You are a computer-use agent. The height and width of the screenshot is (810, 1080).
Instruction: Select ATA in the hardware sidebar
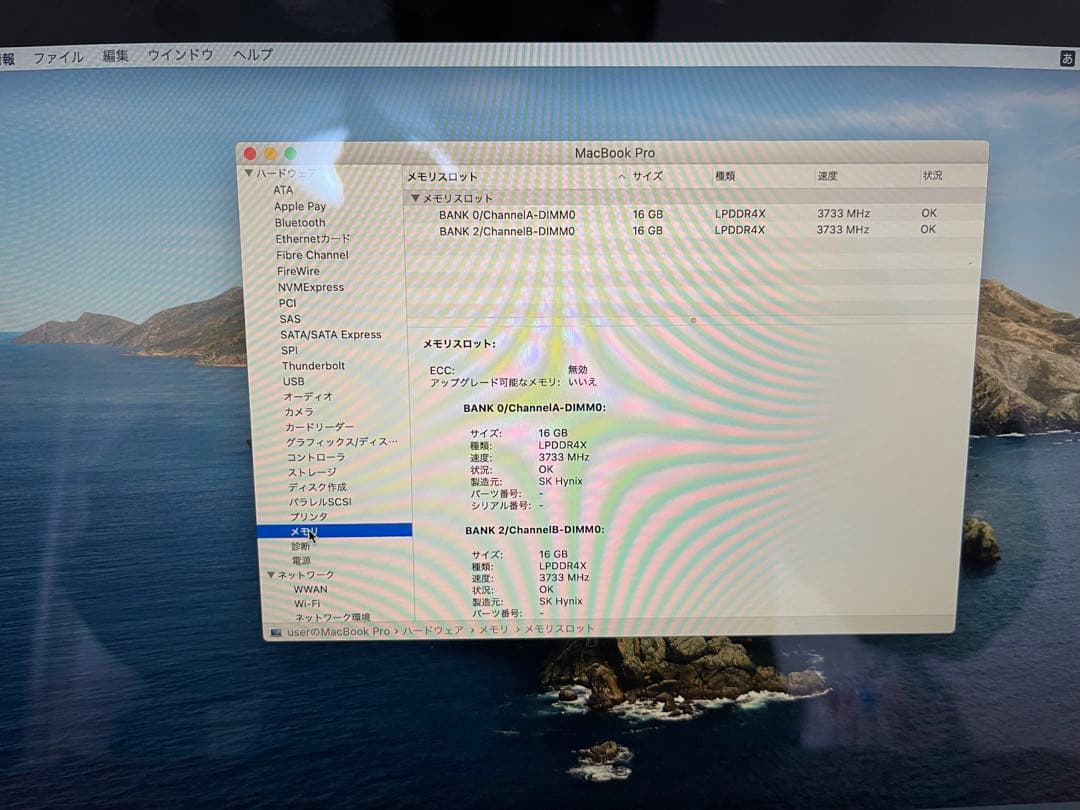pyautogui.click(x=283, y=190)
